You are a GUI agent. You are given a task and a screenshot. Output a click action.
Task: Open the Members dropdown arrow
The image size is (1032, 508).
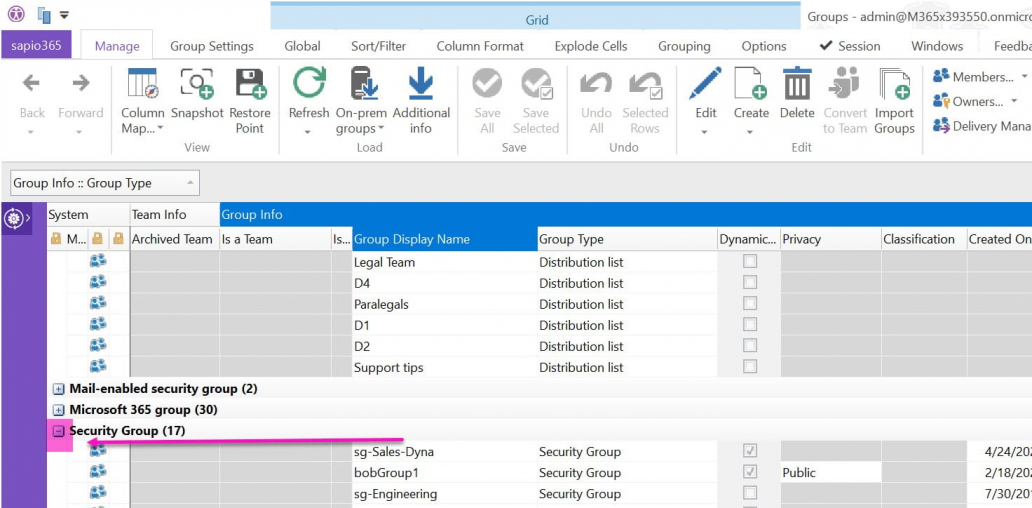pos(1023,77)
